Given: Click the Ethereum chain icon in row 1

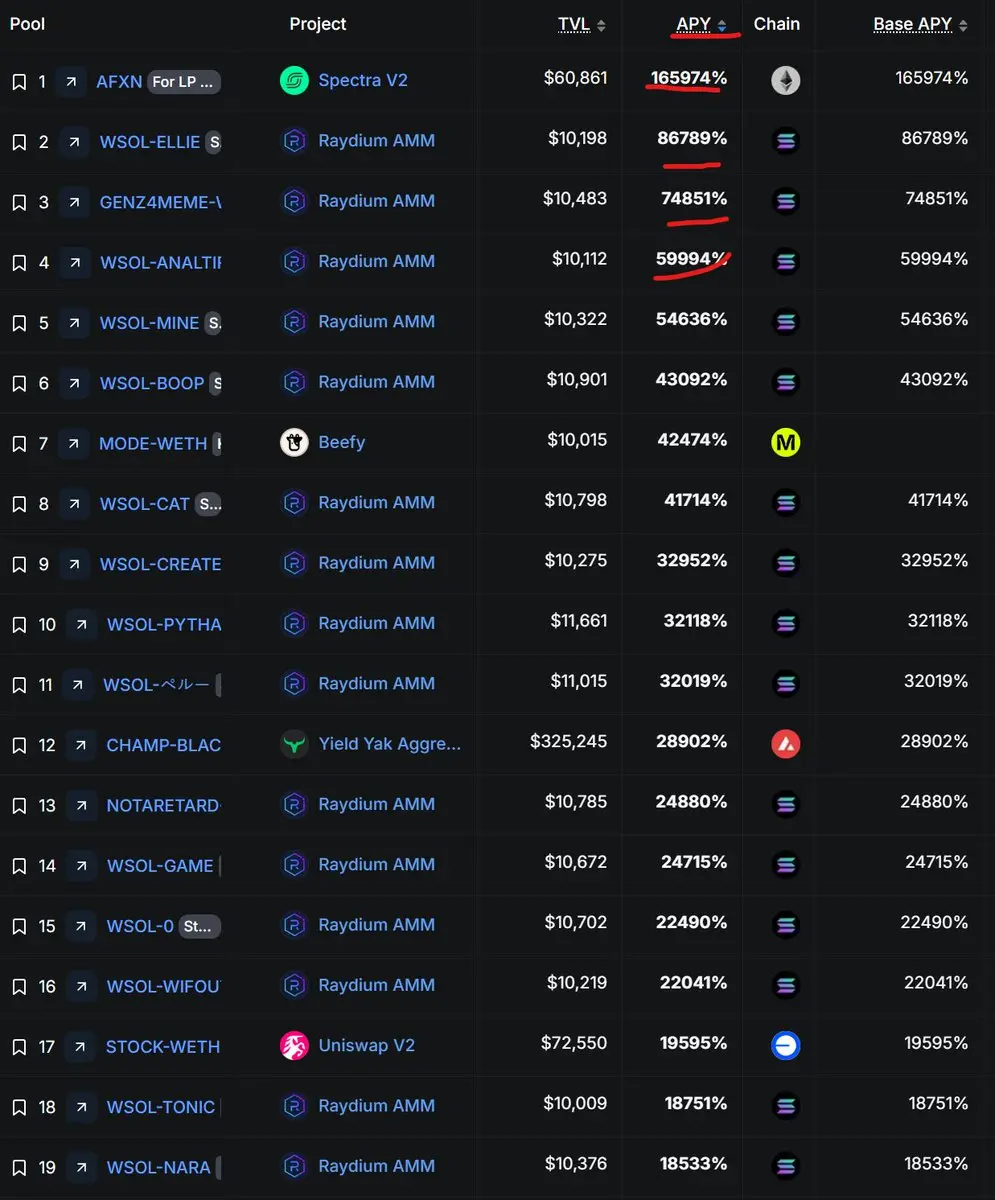Looking at the screenshot, I should pos(786,81).
